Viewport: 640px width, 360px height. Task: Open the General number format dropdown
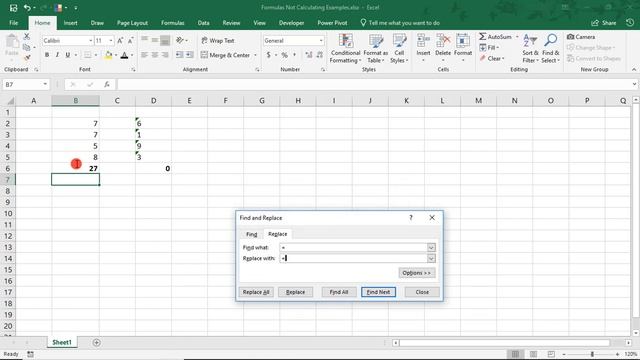pyautogui.click(x=321, y=40)
